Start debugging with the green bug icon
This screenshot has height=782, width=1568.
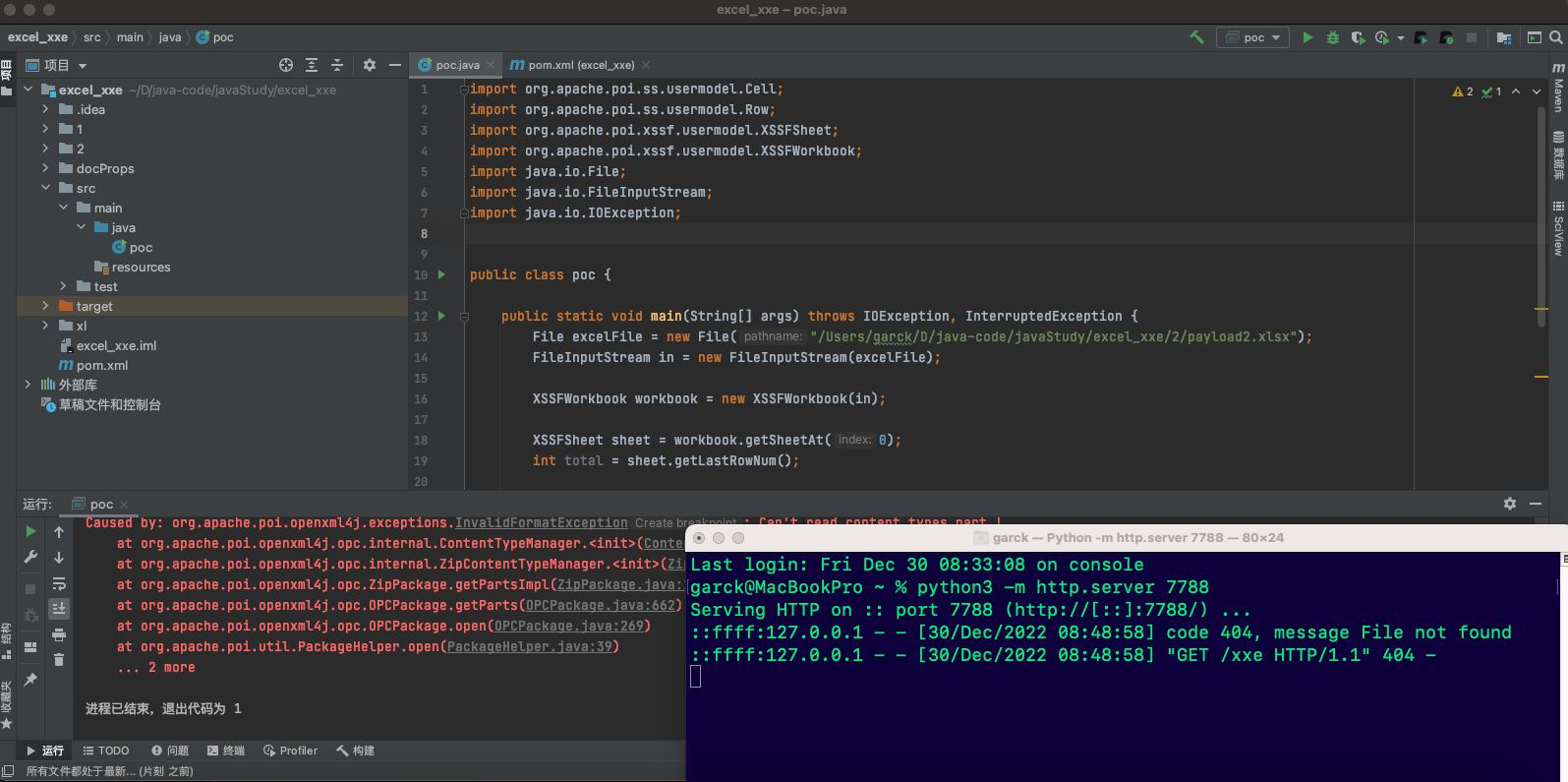tap(1333, 37)
